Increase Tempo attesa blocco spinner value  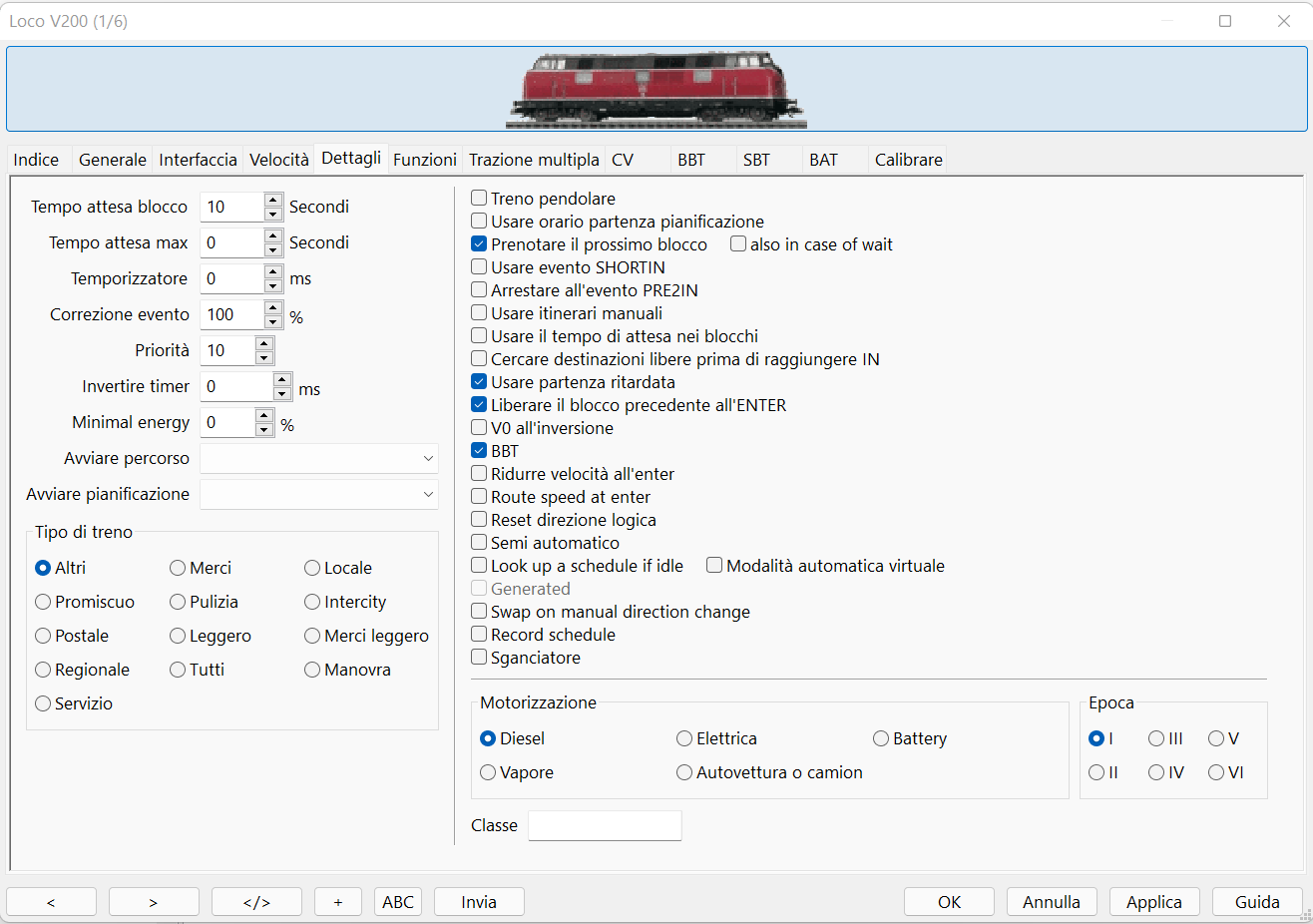pyautogui.click(x=273, y=200)
